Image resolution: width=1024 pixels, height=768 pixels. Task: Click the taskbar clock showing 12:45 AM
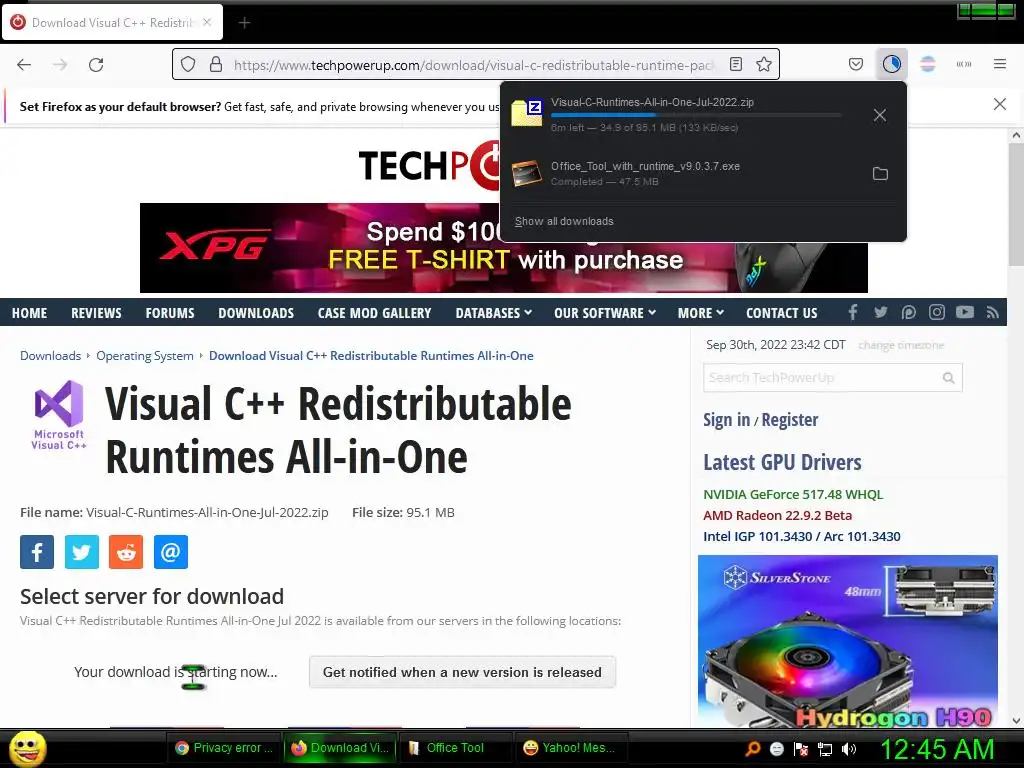click(938, 749)
